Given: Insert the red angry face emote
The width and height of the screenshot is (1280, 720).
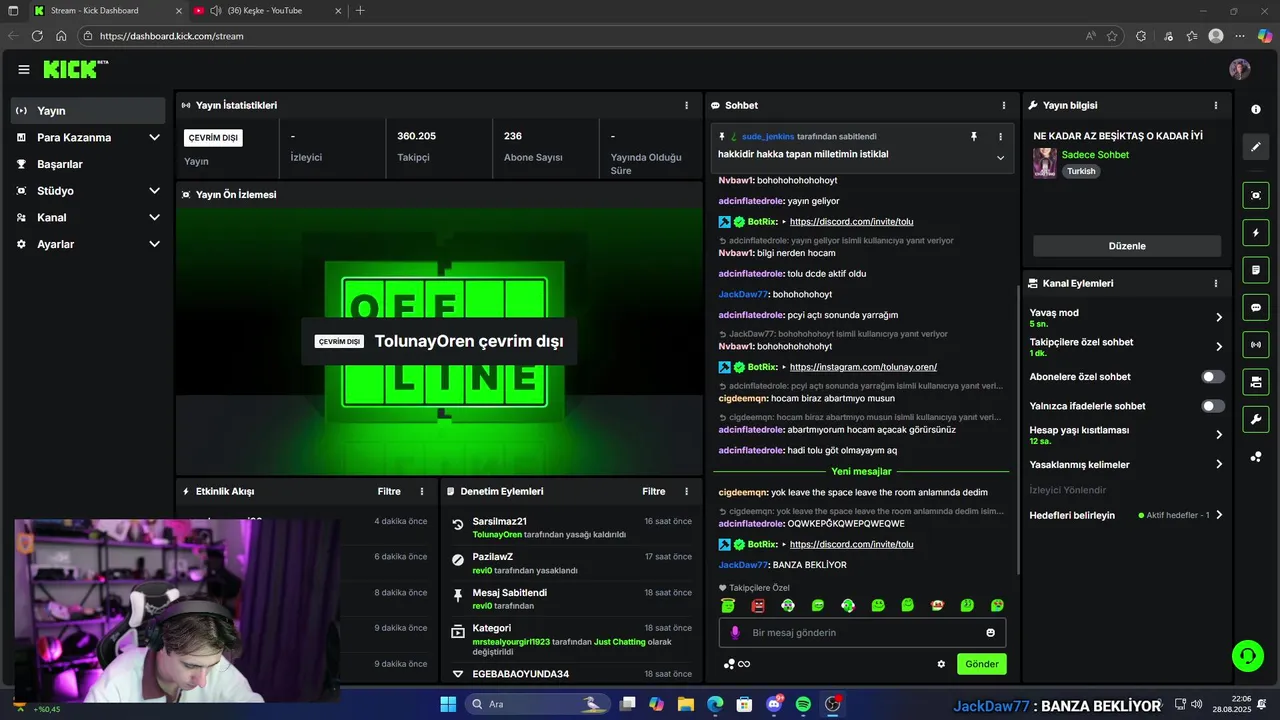Looking at the screenshot, I should pos(758,605).
